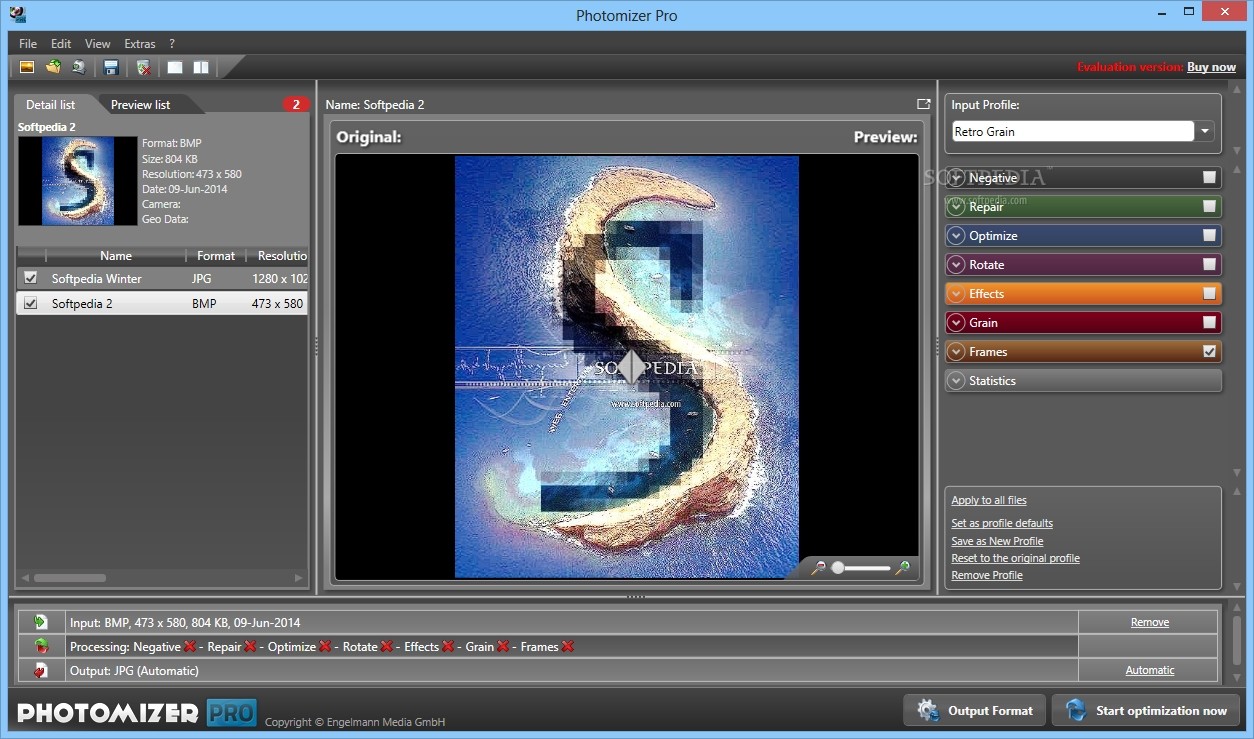Click the Input row file icon

[x=41, y=622]
